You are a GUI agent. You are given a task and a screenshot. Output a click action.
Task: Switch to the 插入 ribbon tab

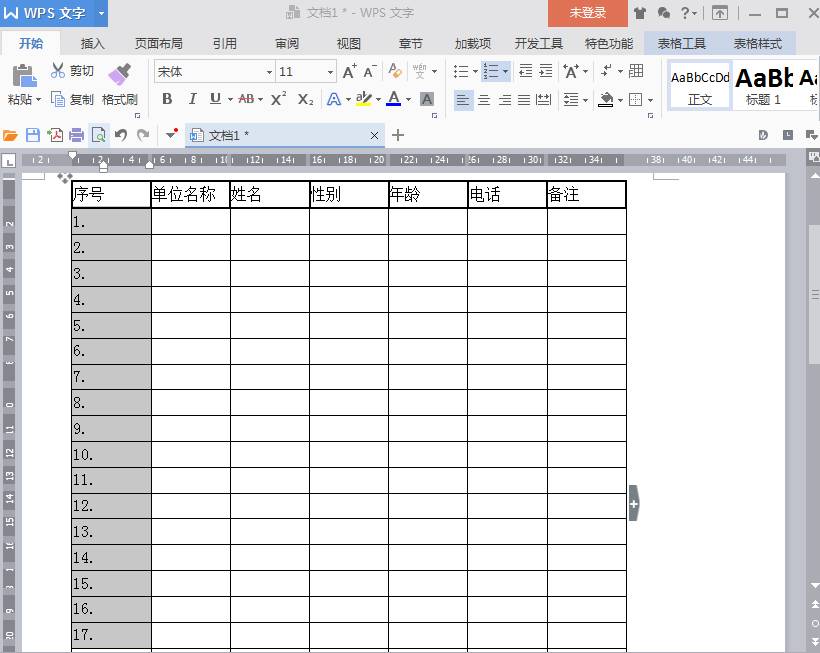(92, 44)
